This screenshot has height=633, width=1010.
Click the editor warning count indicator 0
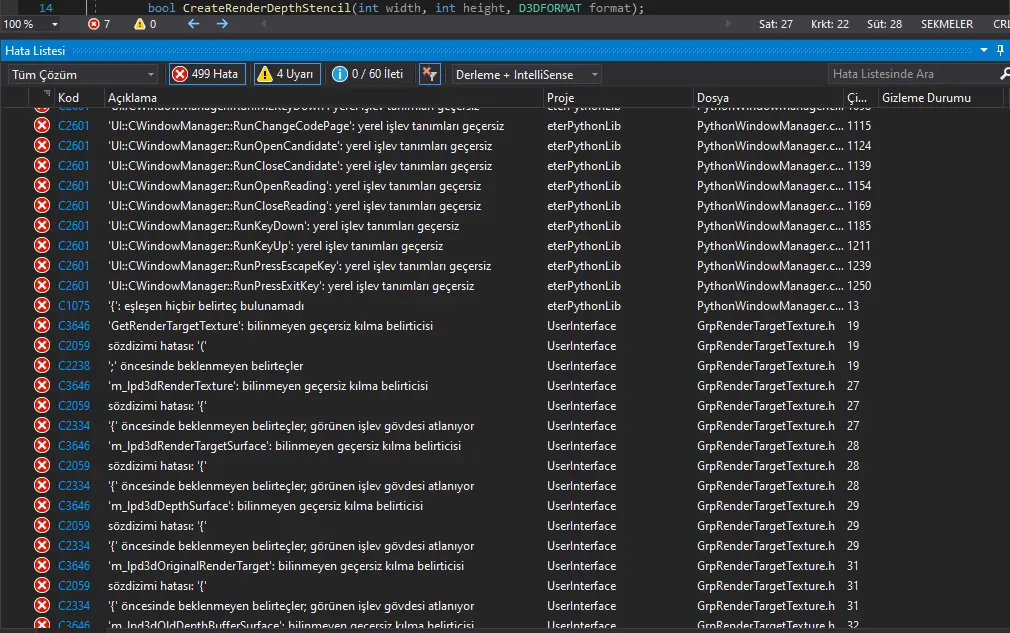145,24
